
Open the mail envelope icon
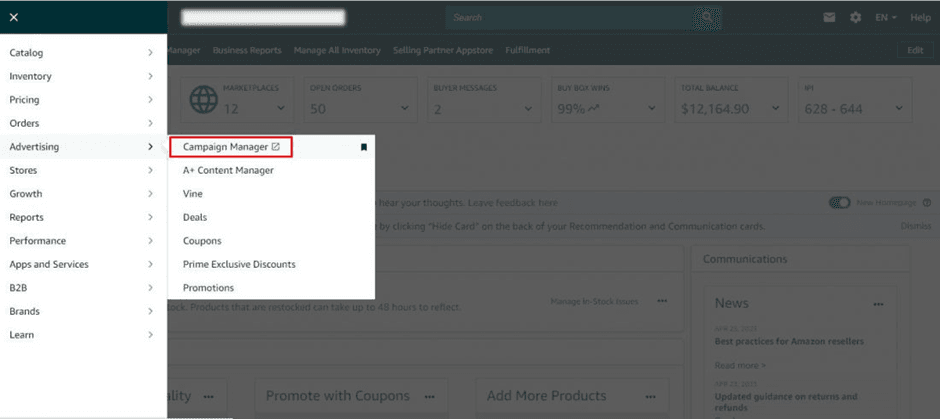(829, 17)
